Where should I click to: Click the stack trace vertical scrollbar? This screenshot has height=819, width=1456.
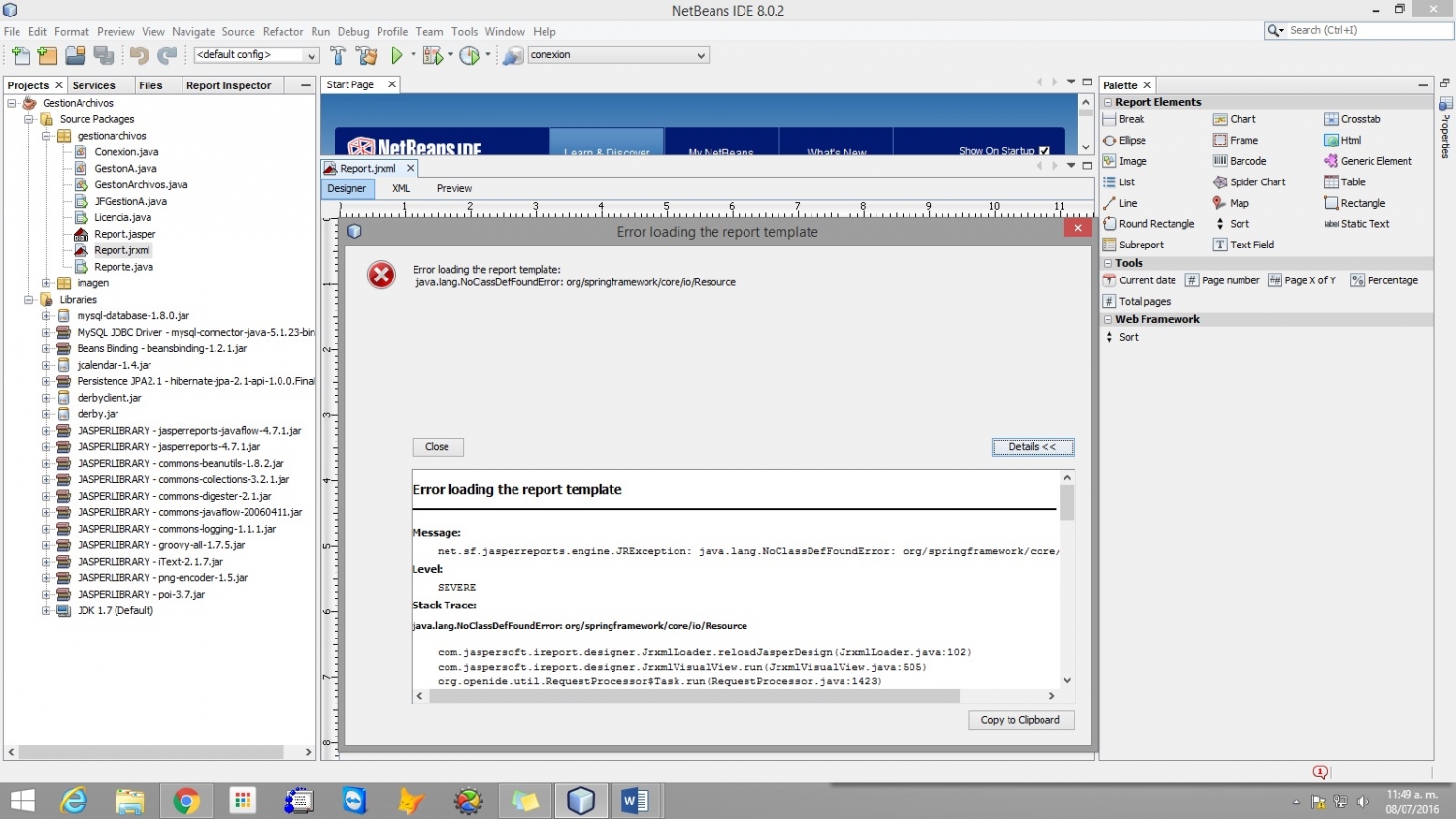point(1067,578)
